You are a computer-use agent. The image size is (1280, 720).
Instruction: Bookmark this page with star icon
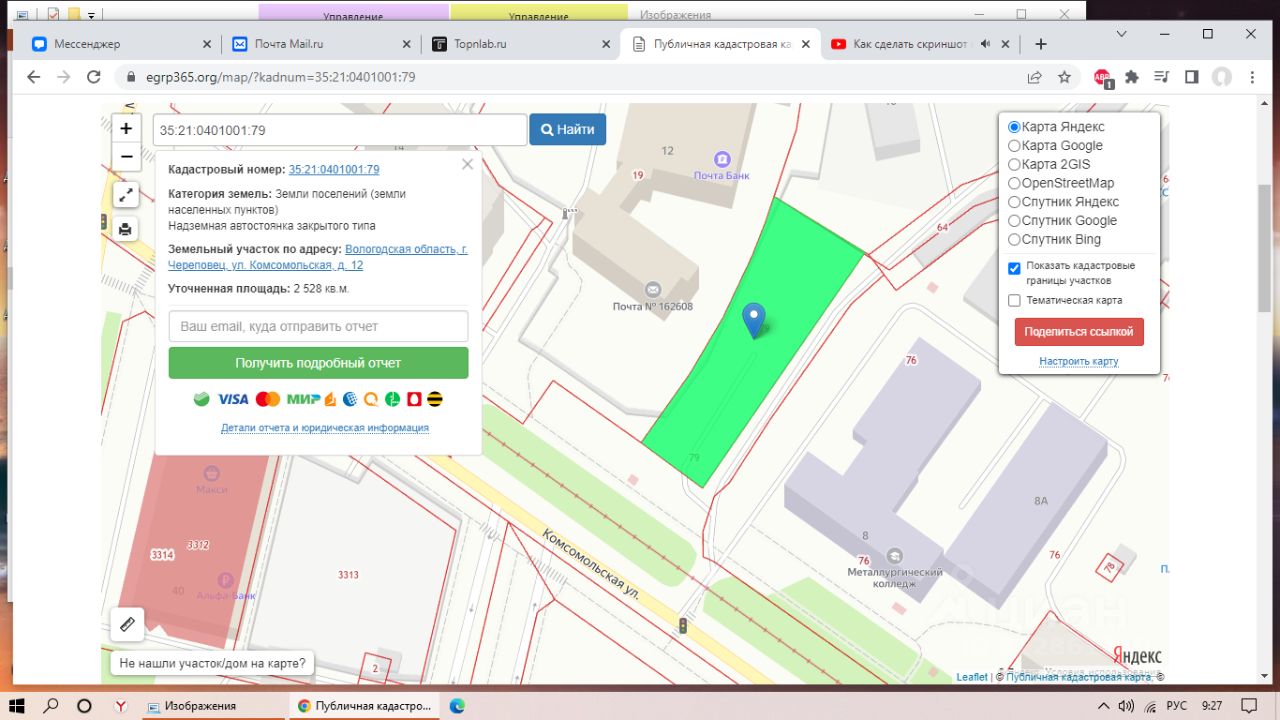pyautogui.click(x=1065, y=77)
